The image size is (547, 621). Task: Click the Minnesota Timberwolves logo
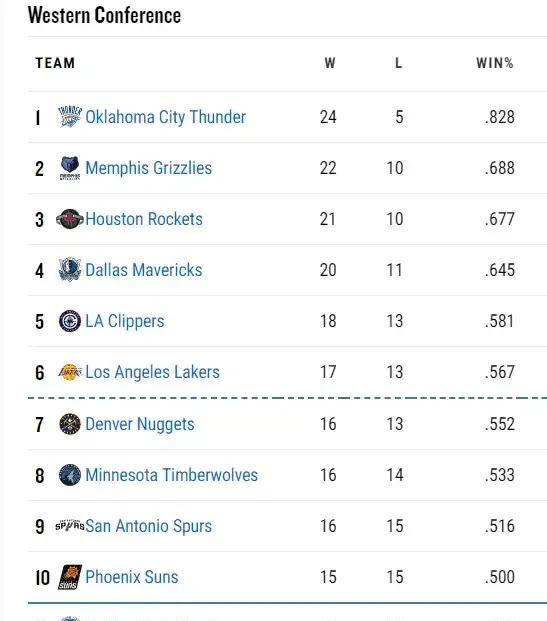pyautogui.click(x=70, y=475)
